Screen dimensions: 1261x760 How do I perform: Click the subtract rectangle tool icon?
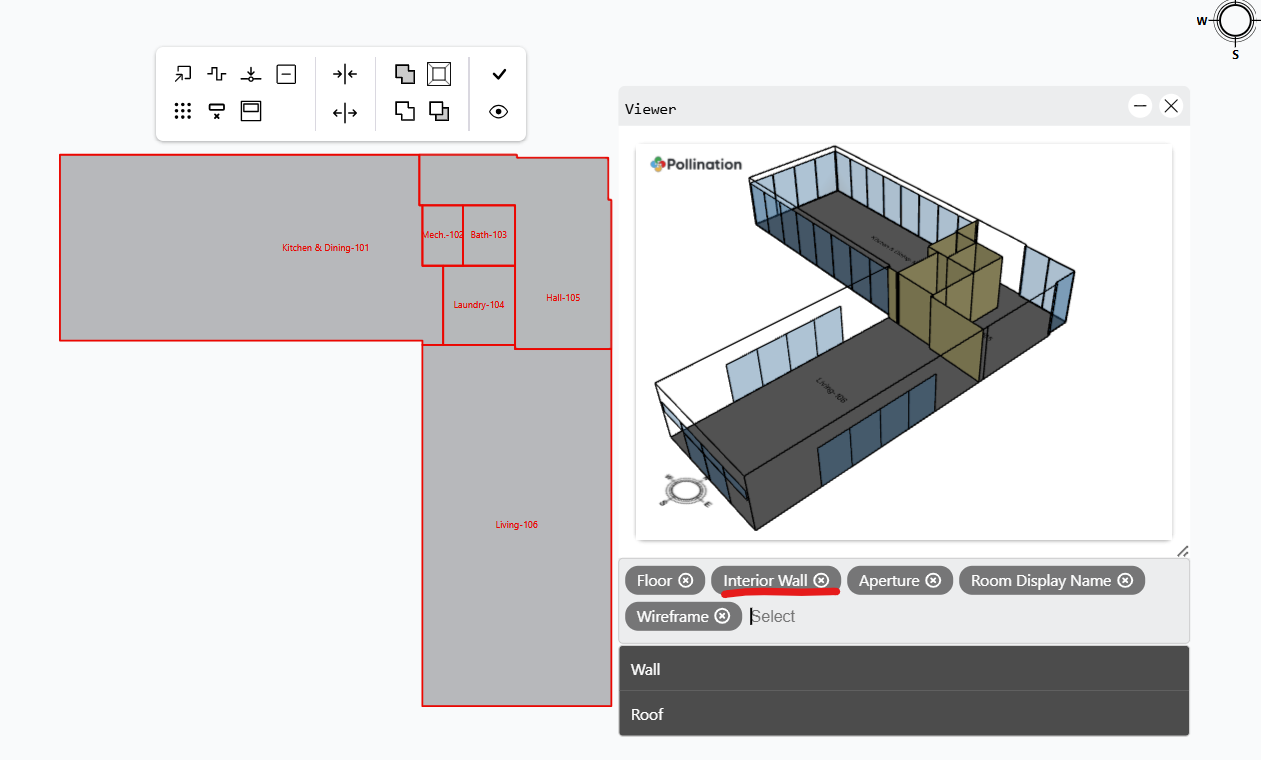point(286,73)
